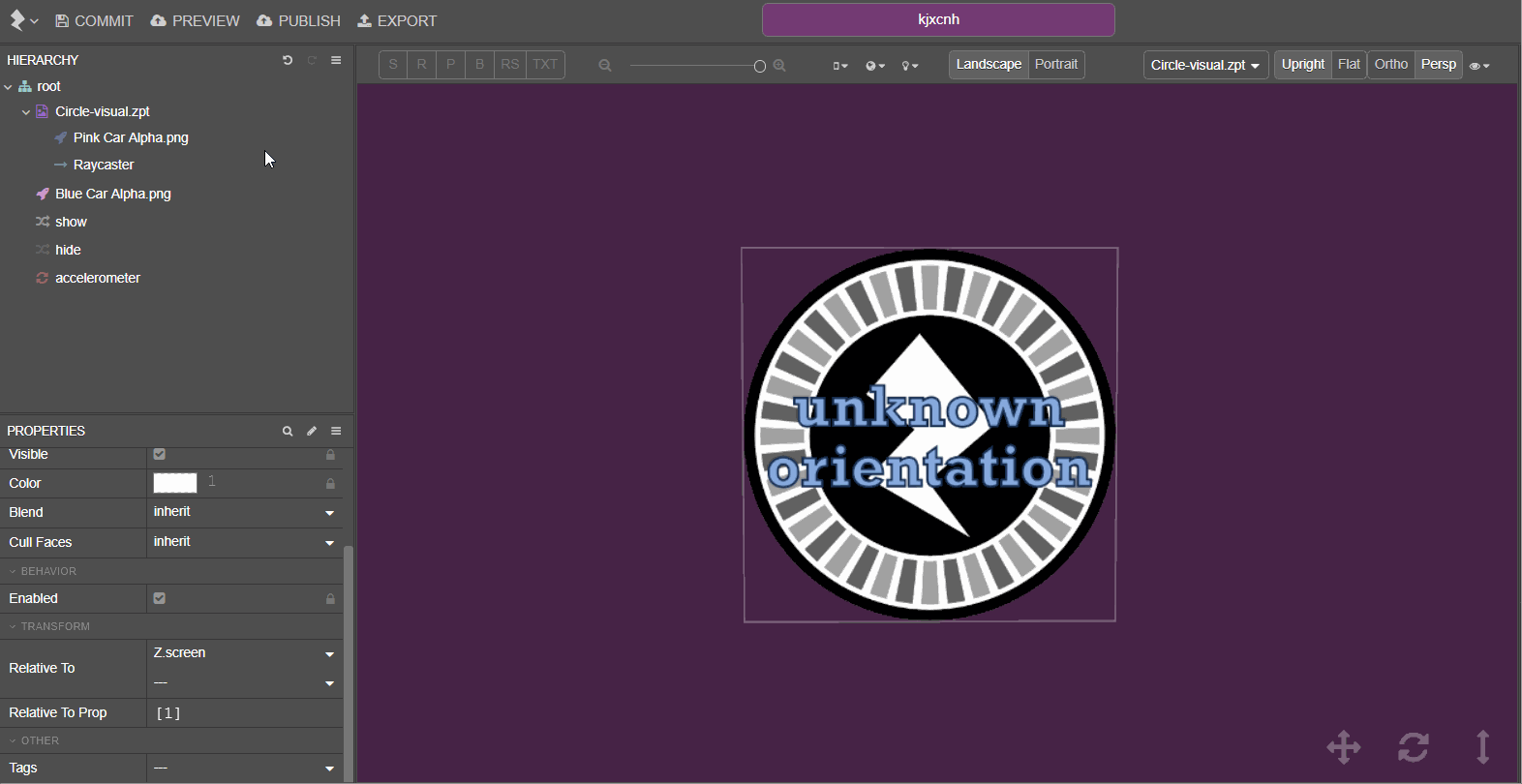Click the accelerometer sync icon
This screenshot has height=784, width=1522.
(x=43, y=278)
